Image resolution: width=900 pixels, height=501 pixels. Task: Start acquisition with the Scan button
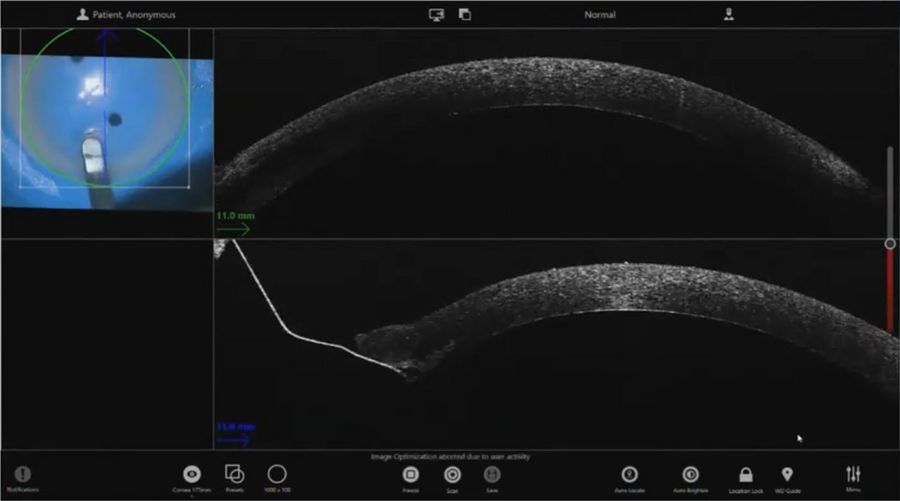(452, 475)
